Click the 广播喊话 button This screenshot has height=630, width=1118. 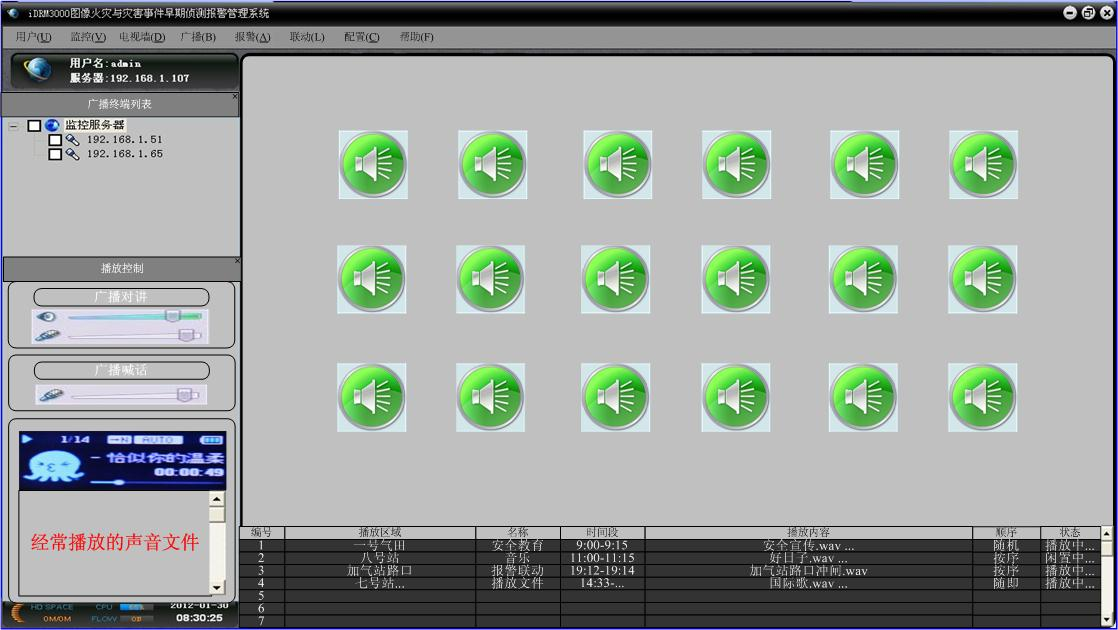121,370
